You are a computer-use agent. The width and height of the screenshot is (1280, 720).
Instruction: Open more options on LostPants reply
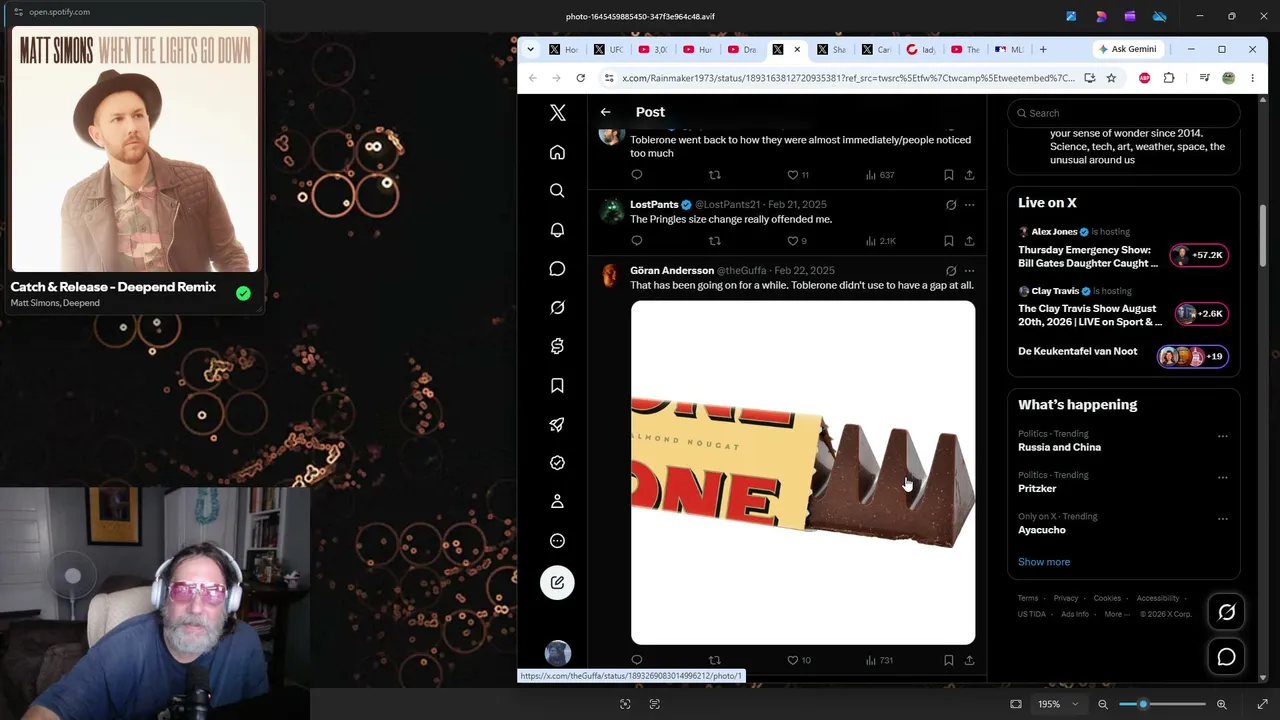pyautogui.click(x=969, y=205)
